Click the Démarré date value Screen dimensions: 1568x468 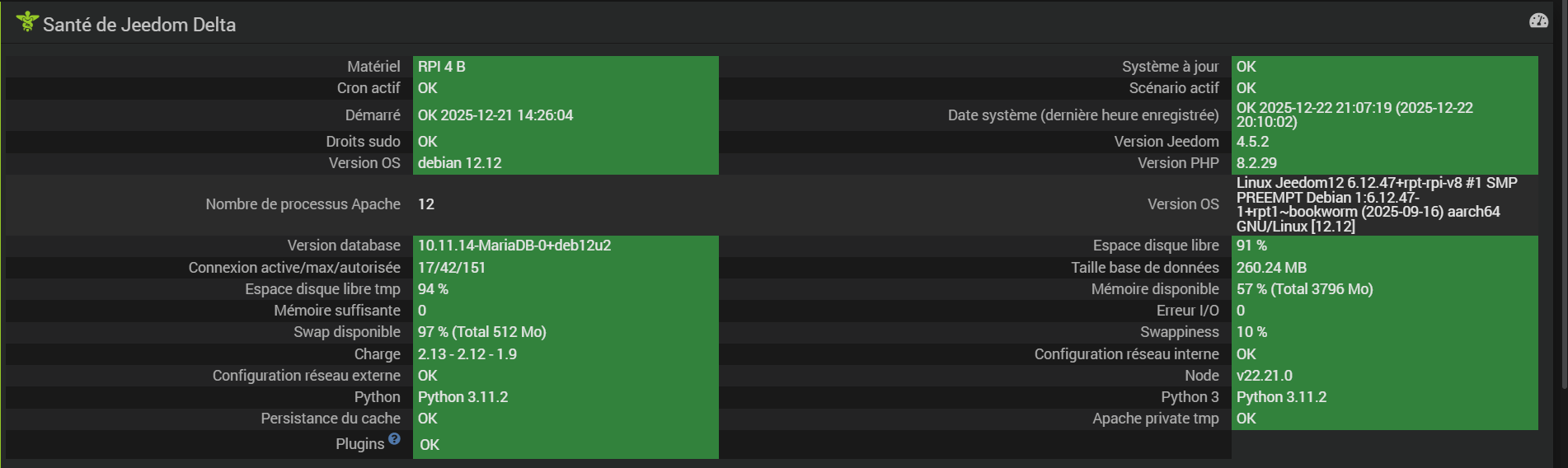(x=495, y=115)
